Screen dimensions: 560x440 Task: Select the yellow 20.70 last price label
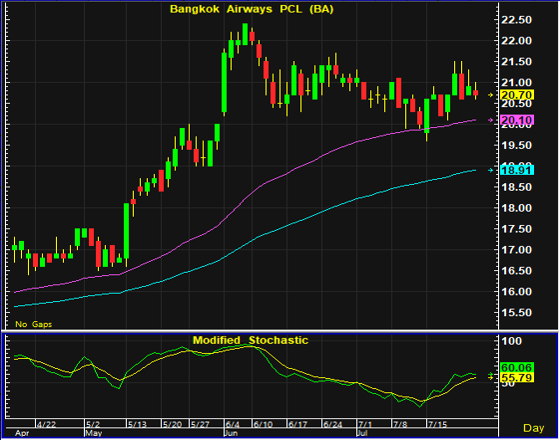pos(517,95)
